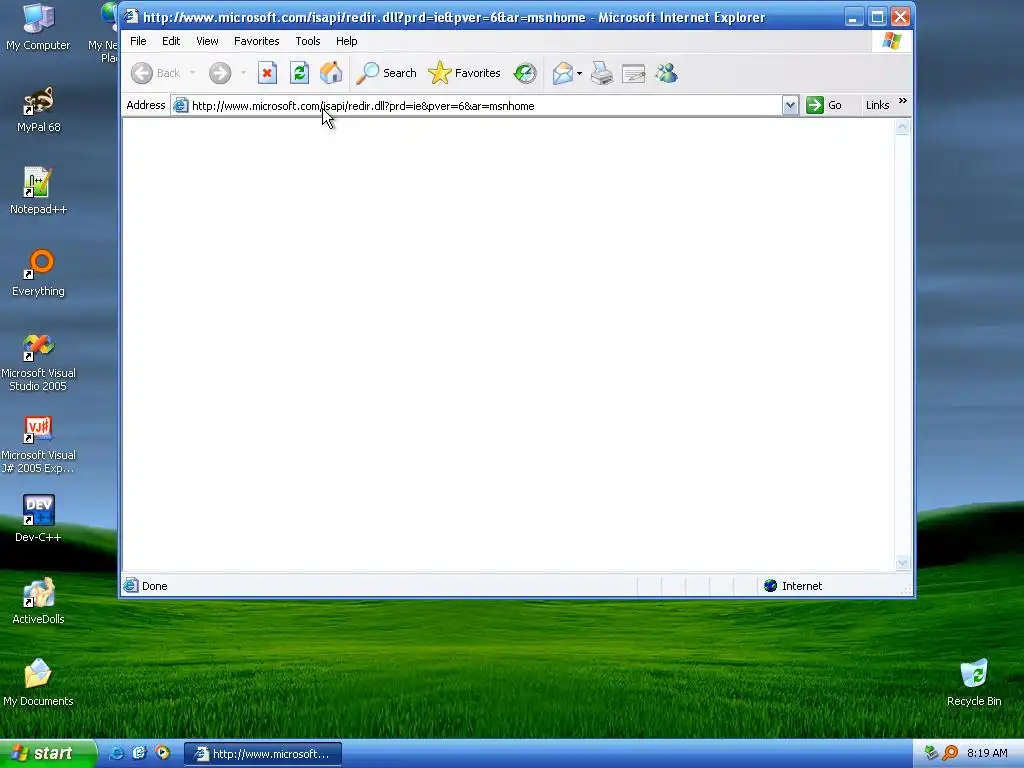This screenshot has width=1024, height=768.
Task: Open the Start menu
Action: [48, 753]
